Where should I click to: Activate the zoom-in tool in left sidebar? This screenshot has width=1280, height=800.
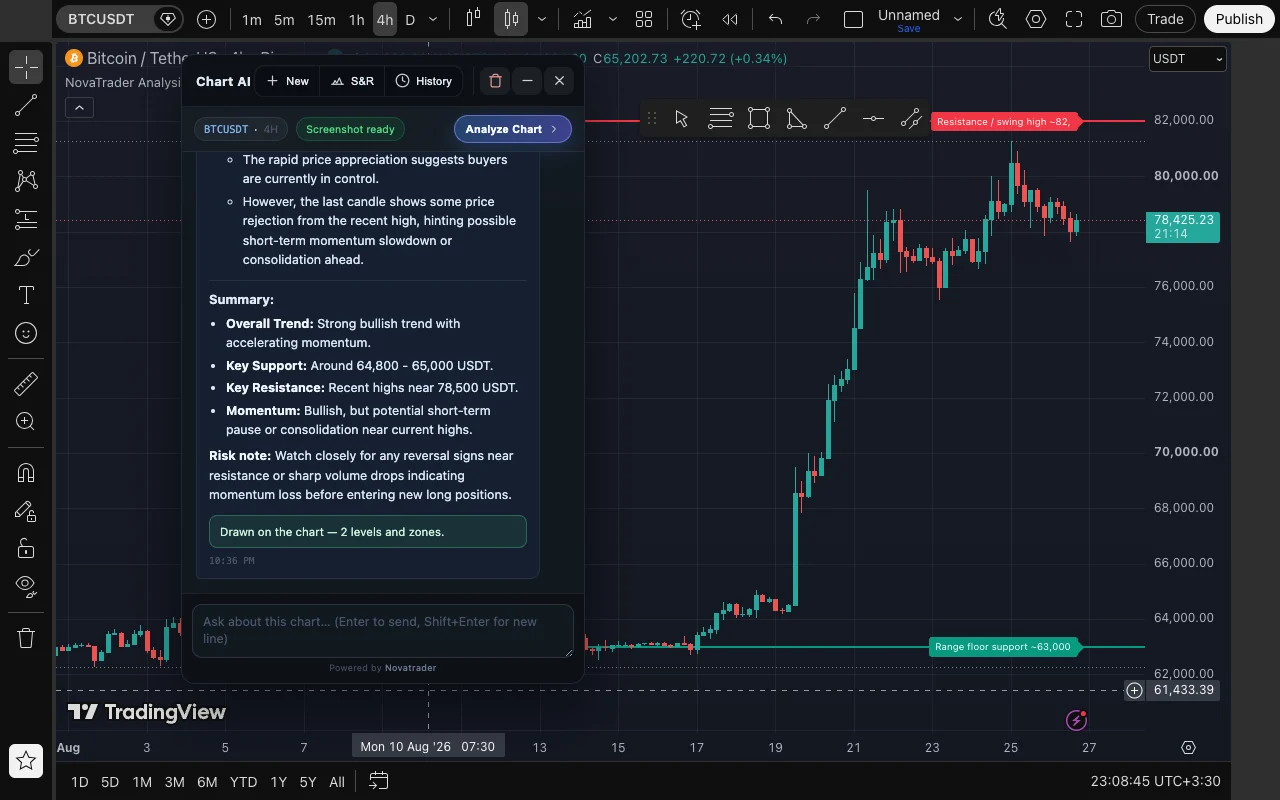coord(26,421)
